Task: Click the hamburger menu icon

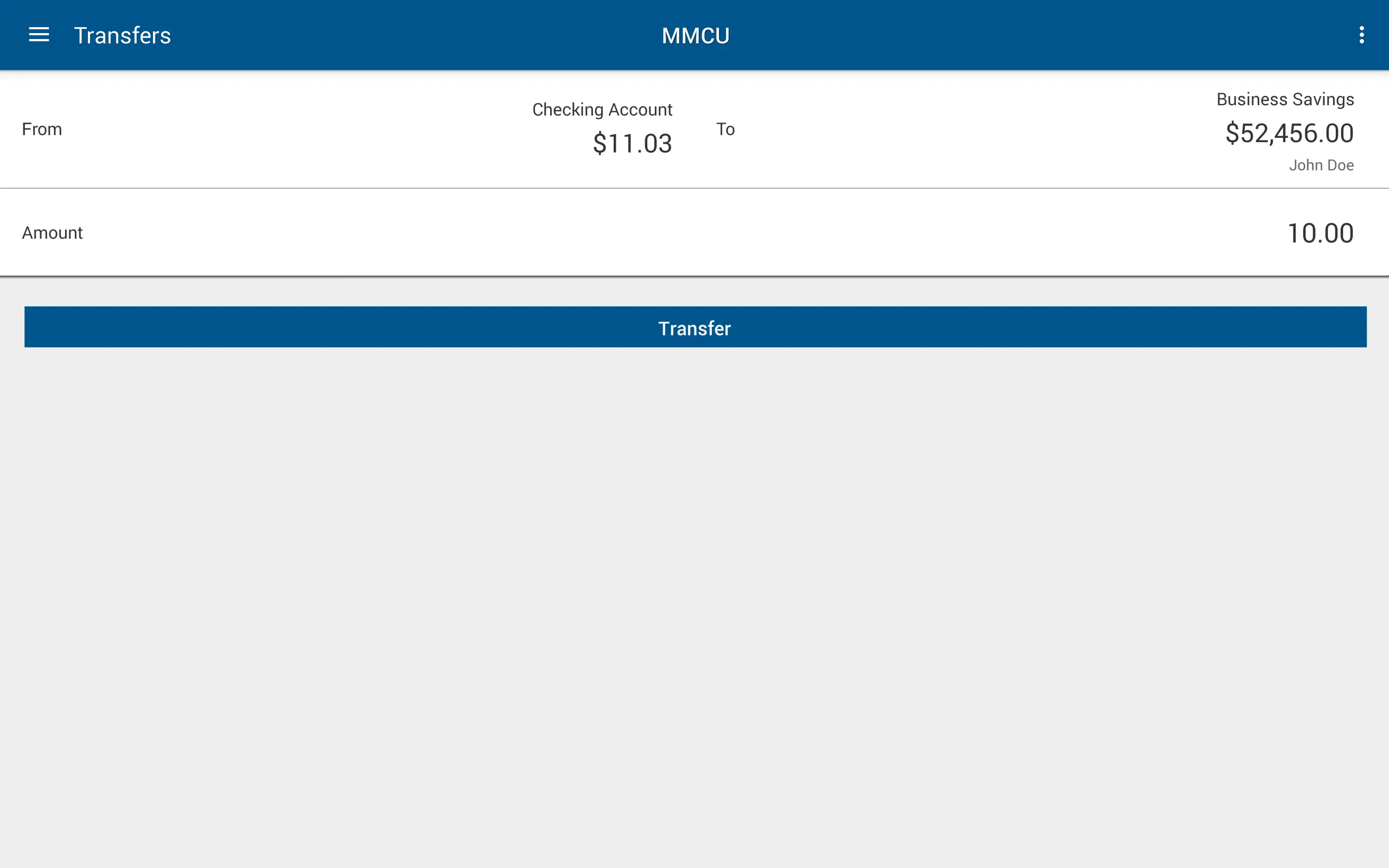Action: [x=39, y=34]
